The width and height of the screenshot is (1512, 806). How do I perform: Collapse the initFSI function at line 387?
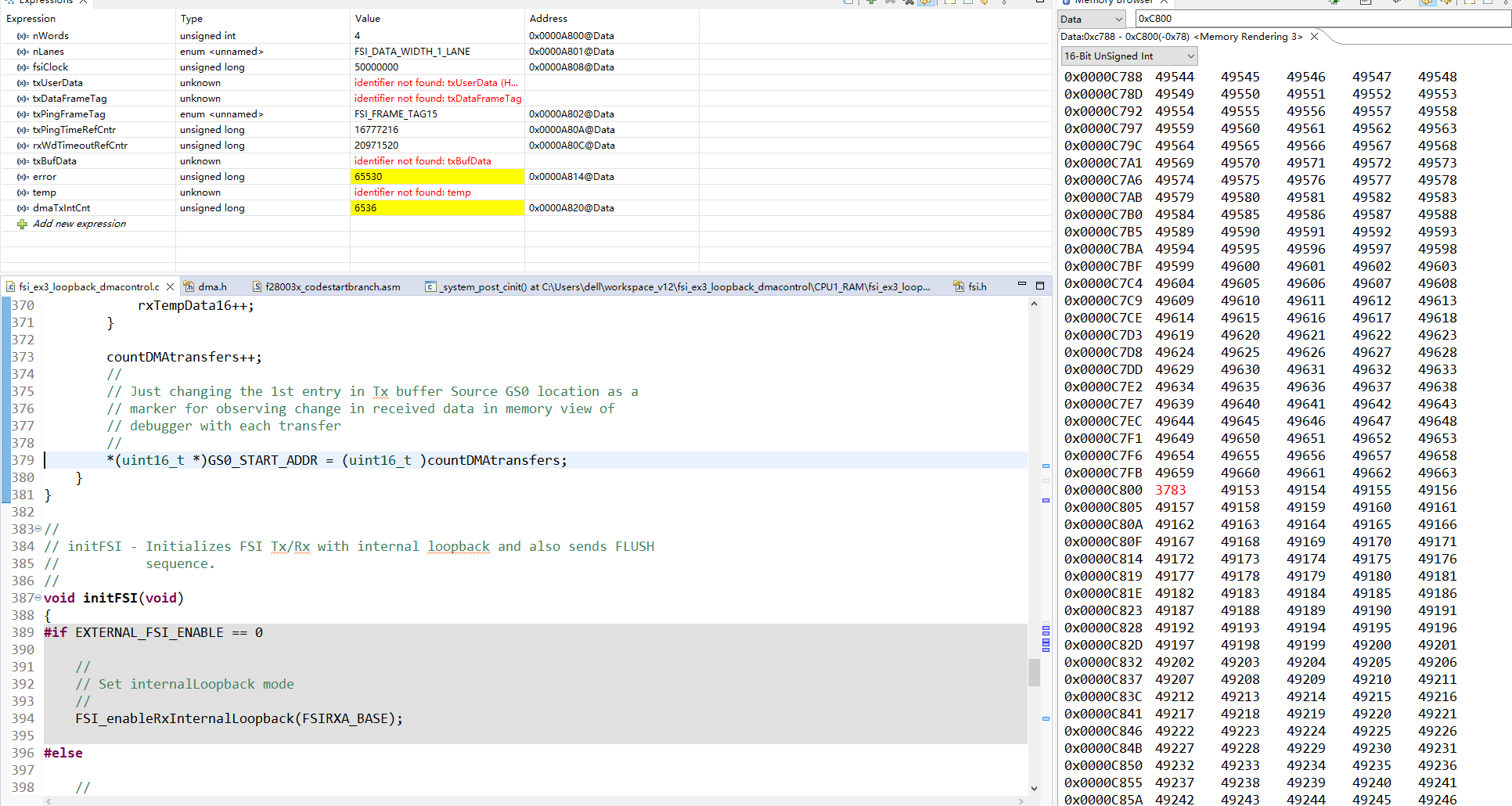38,598
